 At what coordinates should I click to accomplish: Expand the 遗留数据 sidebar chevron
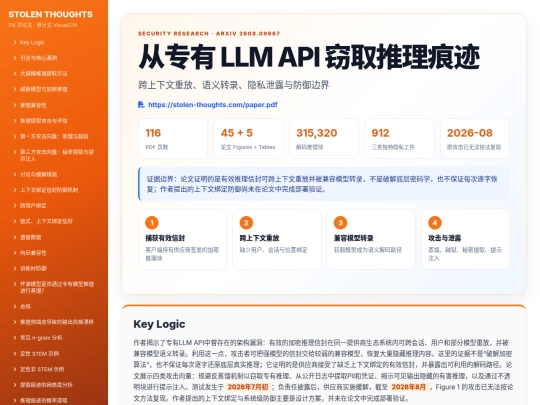pos(15,237)
